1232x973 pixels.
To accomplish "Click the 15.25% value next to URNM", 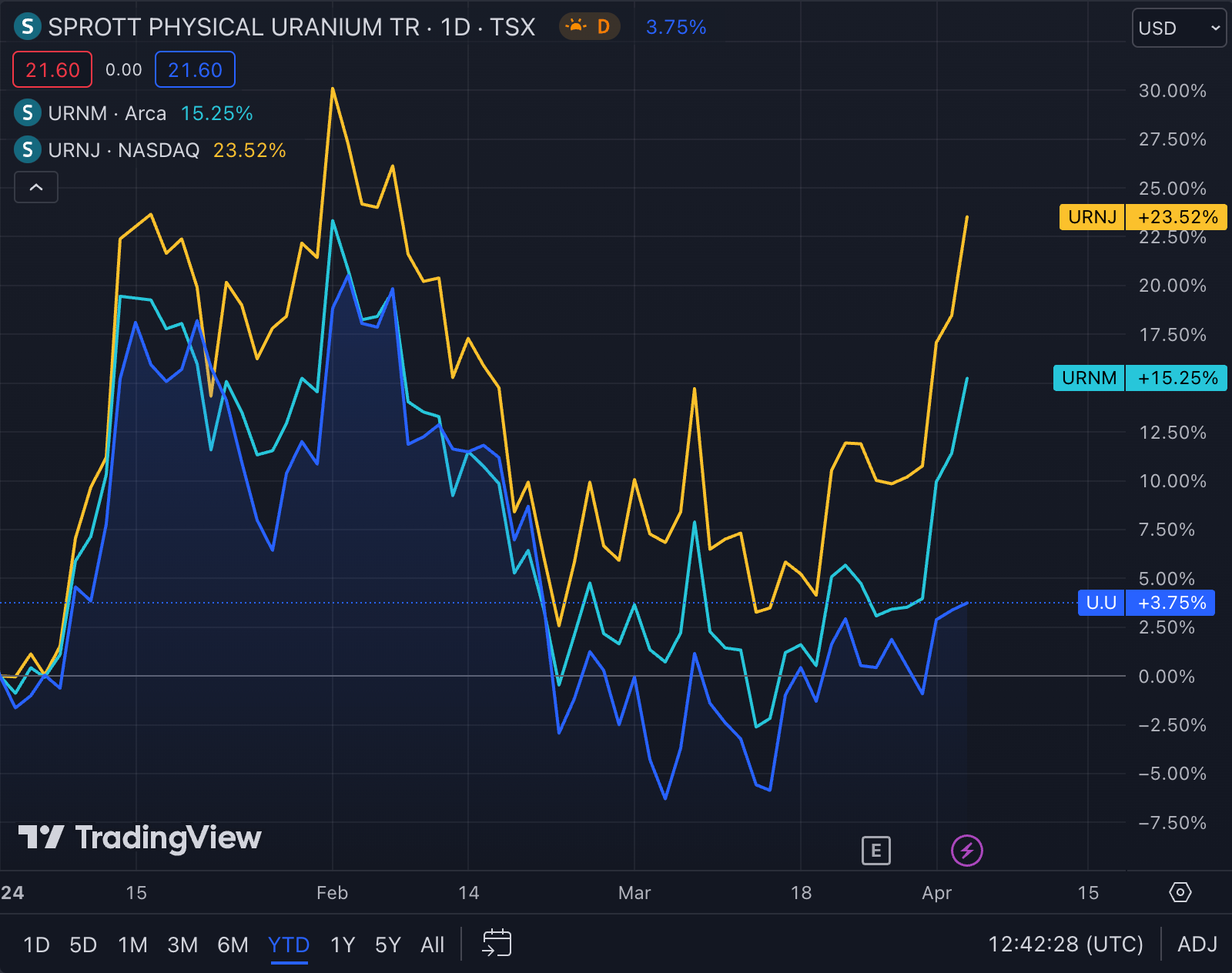I will pos(216,113).
